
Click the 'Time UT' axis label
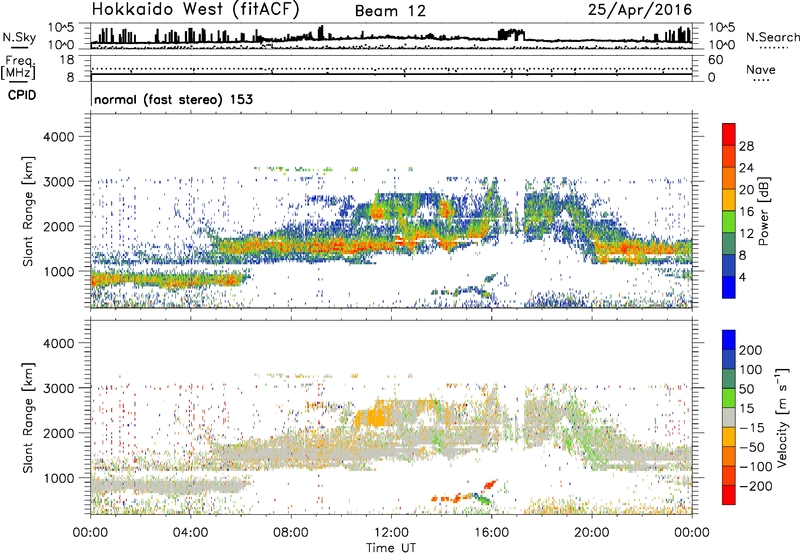pos(391,548)
